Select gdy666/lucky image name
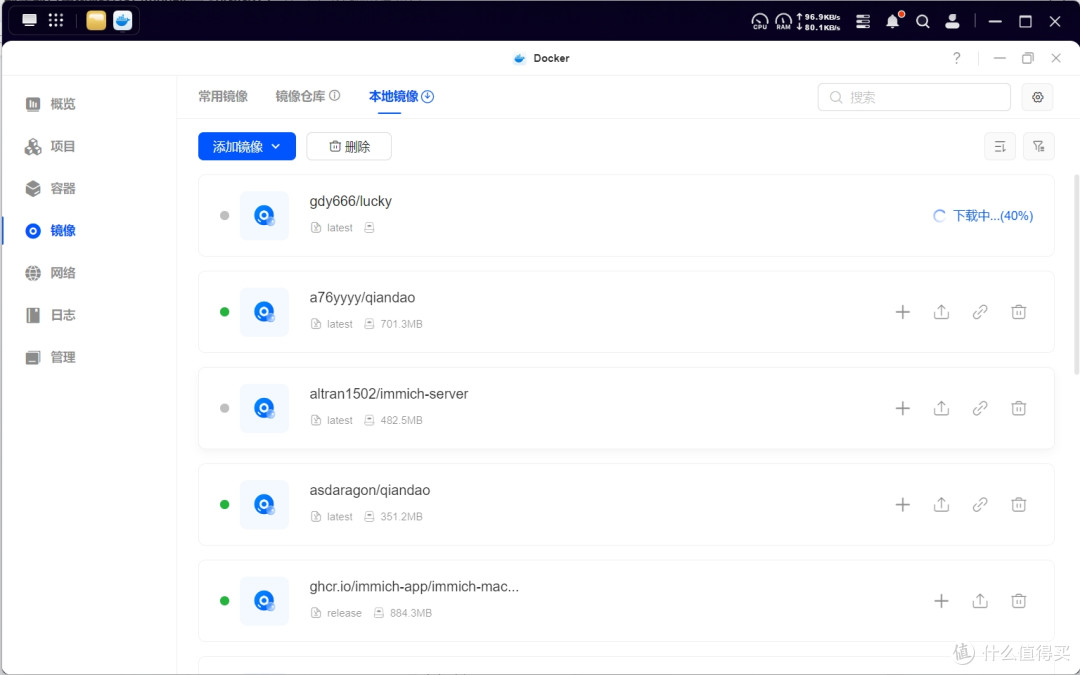The image size is (1080, 675). coord(351,201)
